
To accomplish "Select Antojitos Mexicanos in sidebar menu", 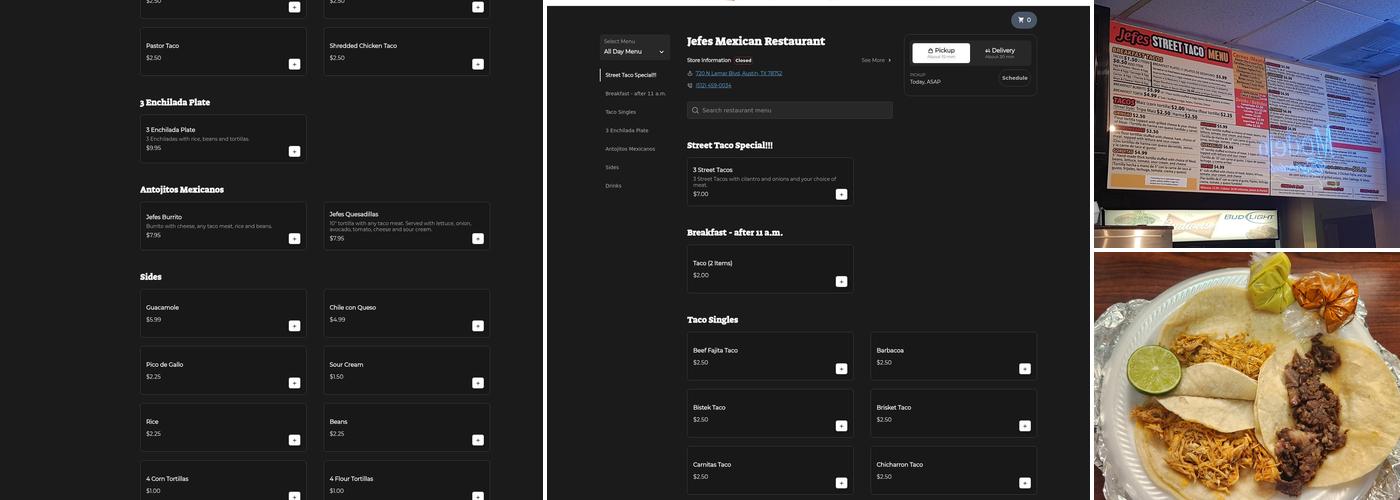I will click(630, 149).
